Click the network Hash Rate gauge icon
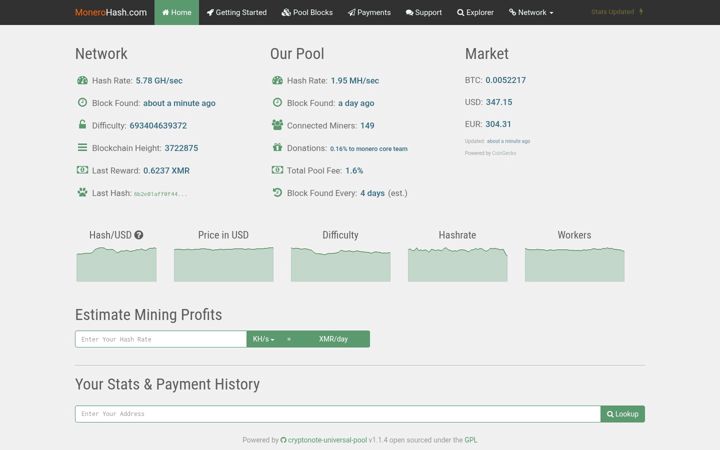This screenshot has width=720, height=450. pyautogui.click(x=82, y=80)
